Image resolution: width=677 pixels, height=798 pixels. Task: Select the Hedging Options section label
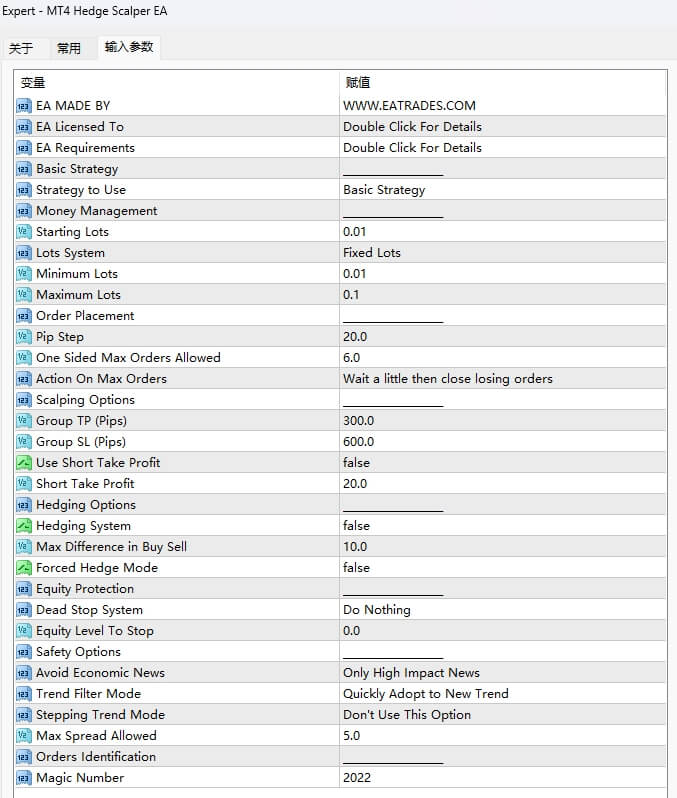point(86,505)
